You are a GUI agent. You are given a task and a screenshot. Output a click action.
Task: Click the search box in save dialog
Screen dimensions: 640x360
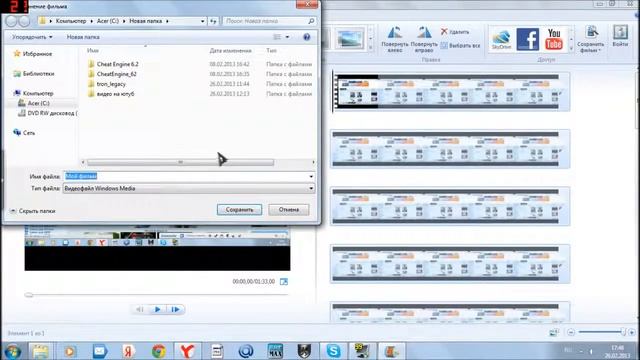tap(265, 21)
